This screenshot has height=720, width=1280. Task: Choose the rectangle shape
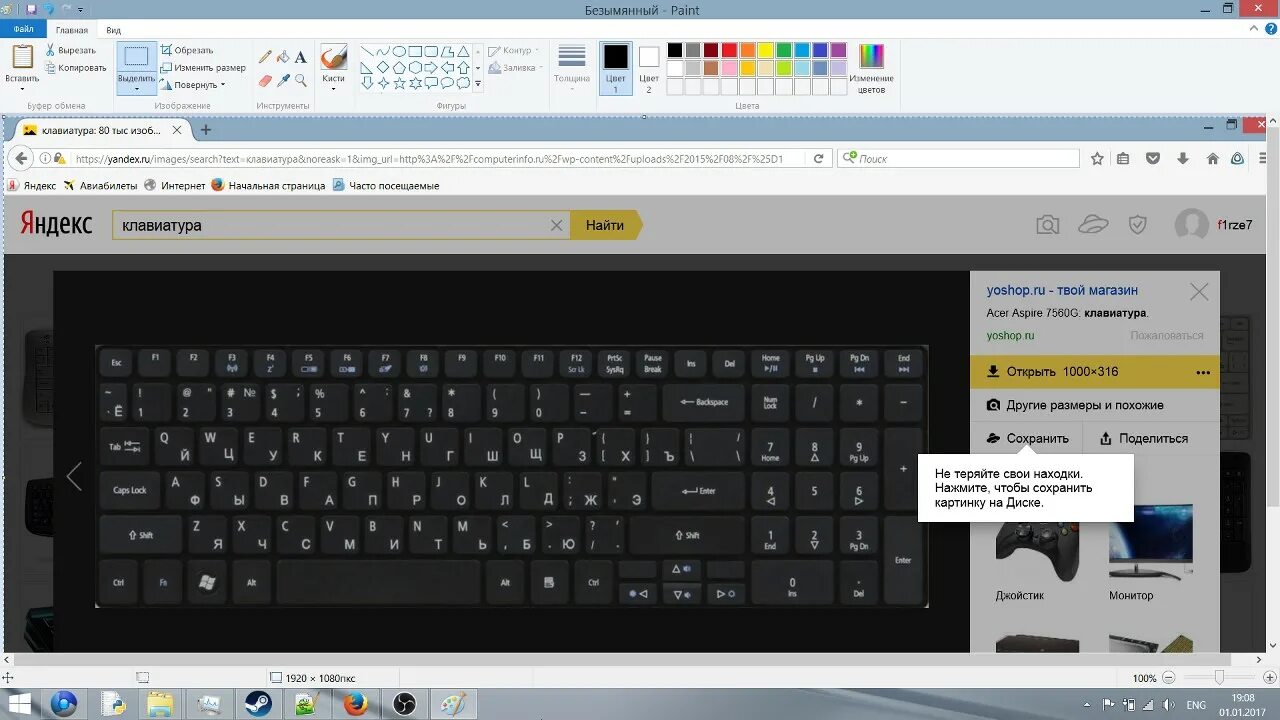click(x=415, y=51)
